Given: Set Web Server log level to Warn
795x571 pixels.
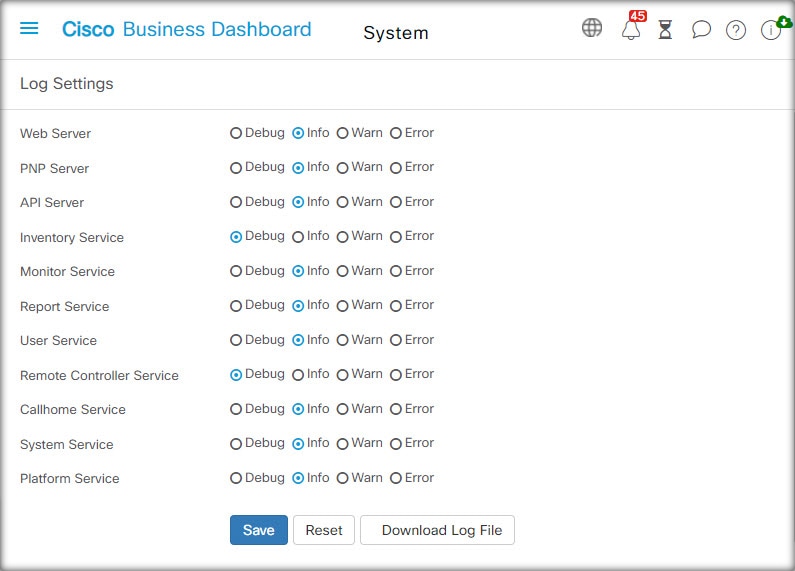Looking at the screenshot, I should [x=343, y=133].
